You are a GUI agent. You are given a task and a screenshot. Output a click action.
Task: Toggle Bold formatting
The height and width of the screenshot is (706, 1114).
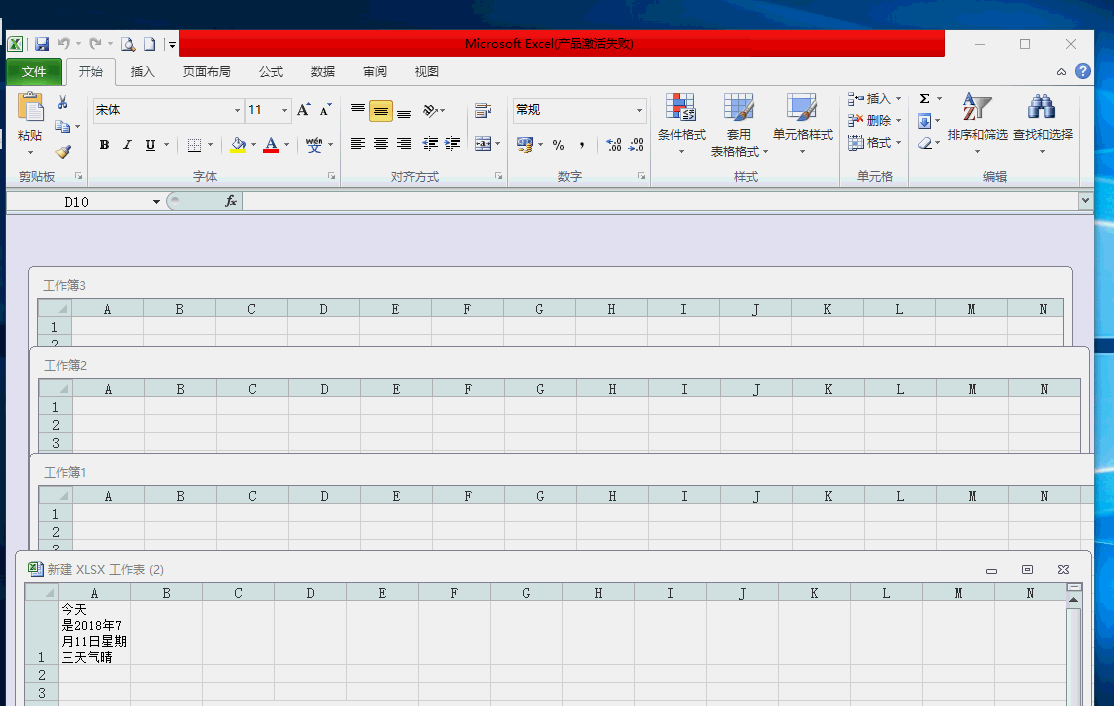point(104,145)
